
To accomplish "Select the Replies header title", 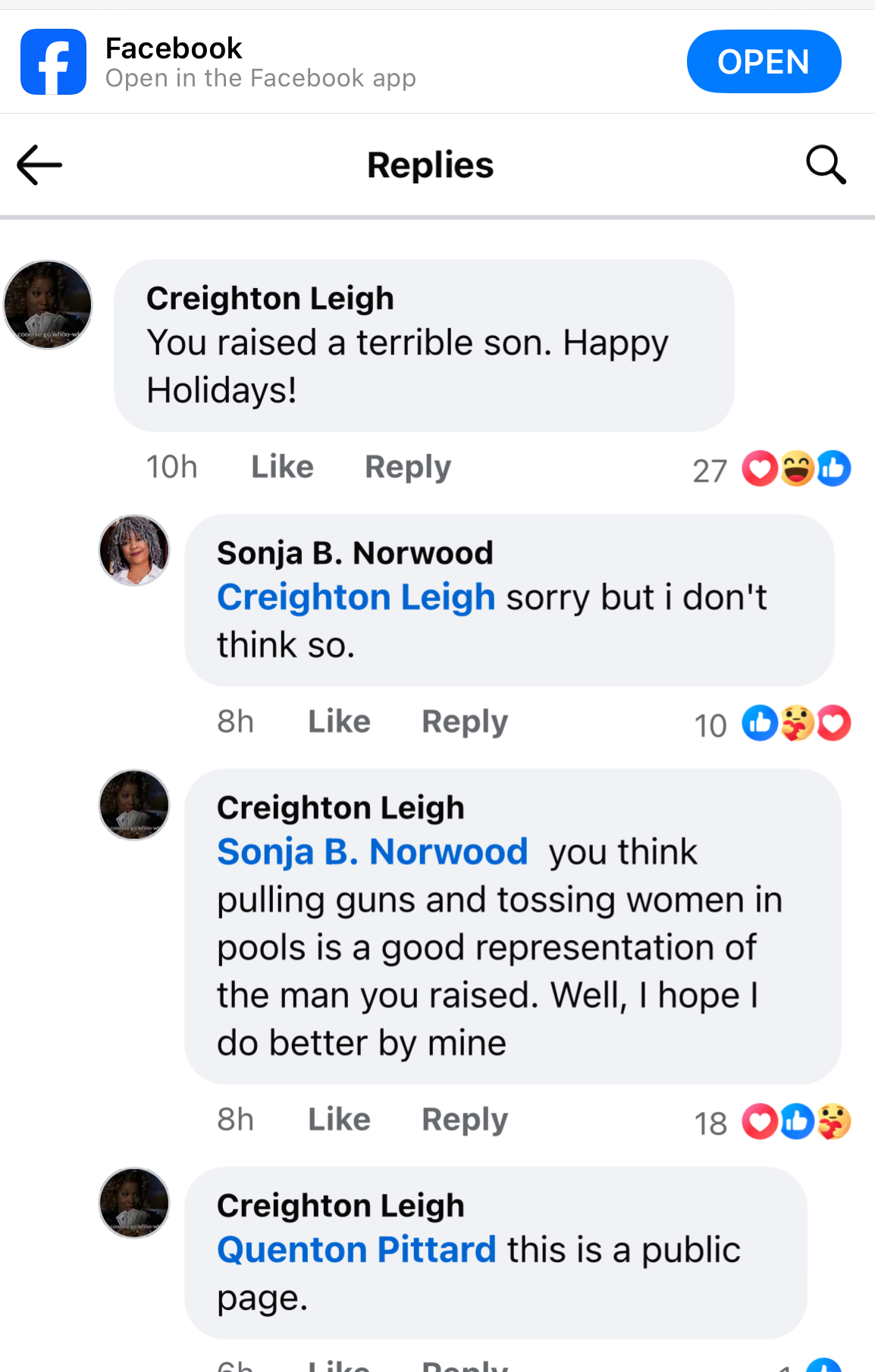I will pyautogui.click(x=429, y=164).
